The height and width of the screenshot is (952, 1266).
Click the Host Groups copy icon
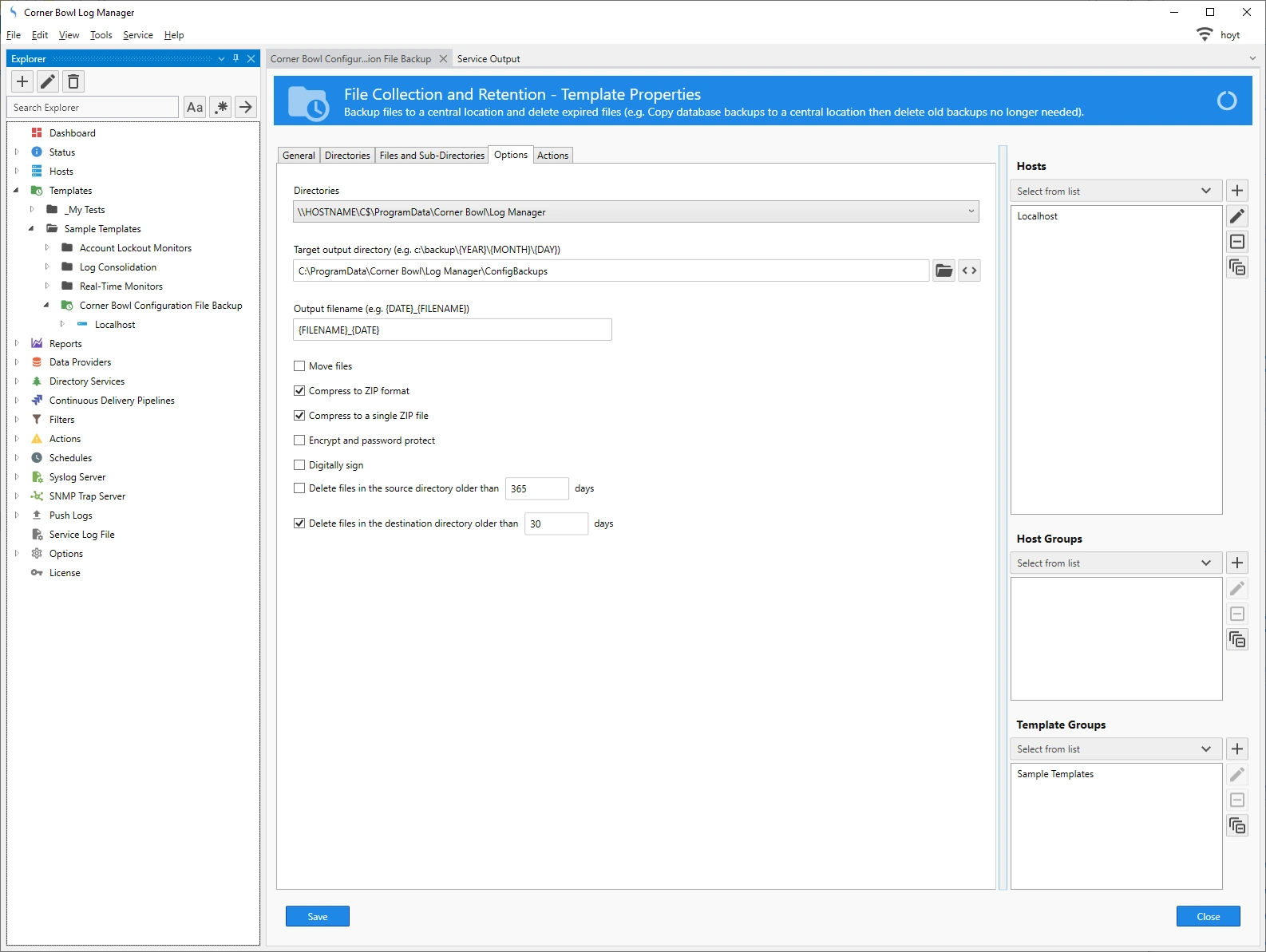pyautogui.click(x=1237, y=639)
